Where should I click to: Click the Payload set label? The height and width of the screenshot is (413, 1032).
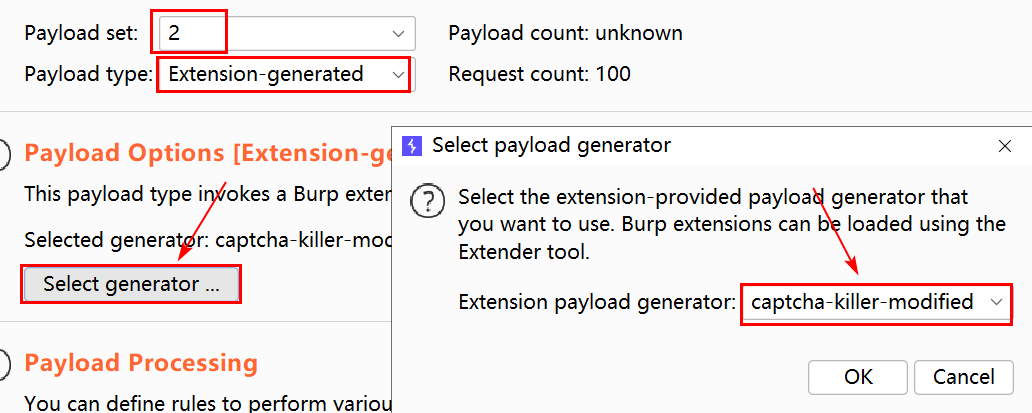pos(81,33)
